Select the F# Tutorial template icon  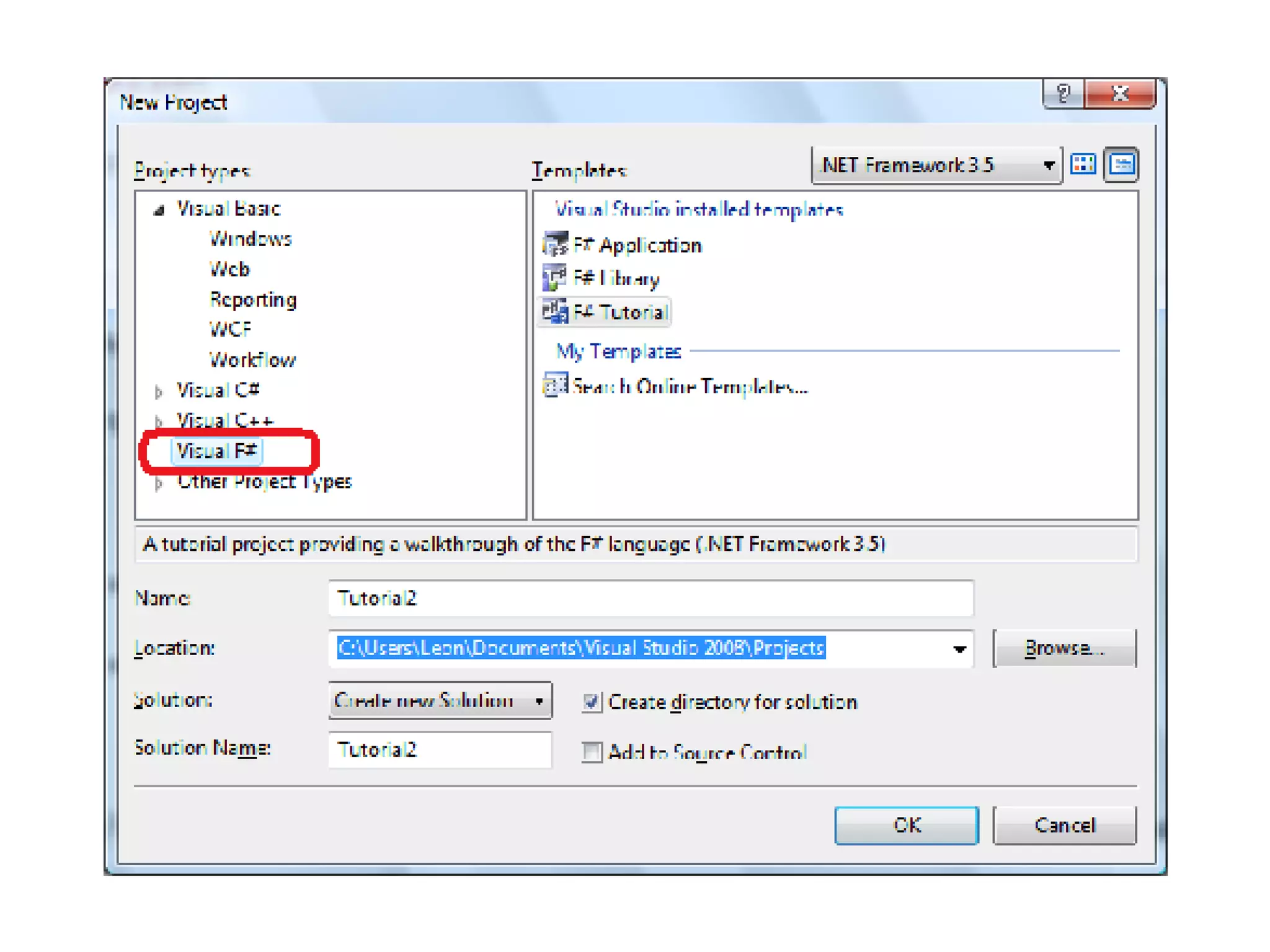coord(554,311)
